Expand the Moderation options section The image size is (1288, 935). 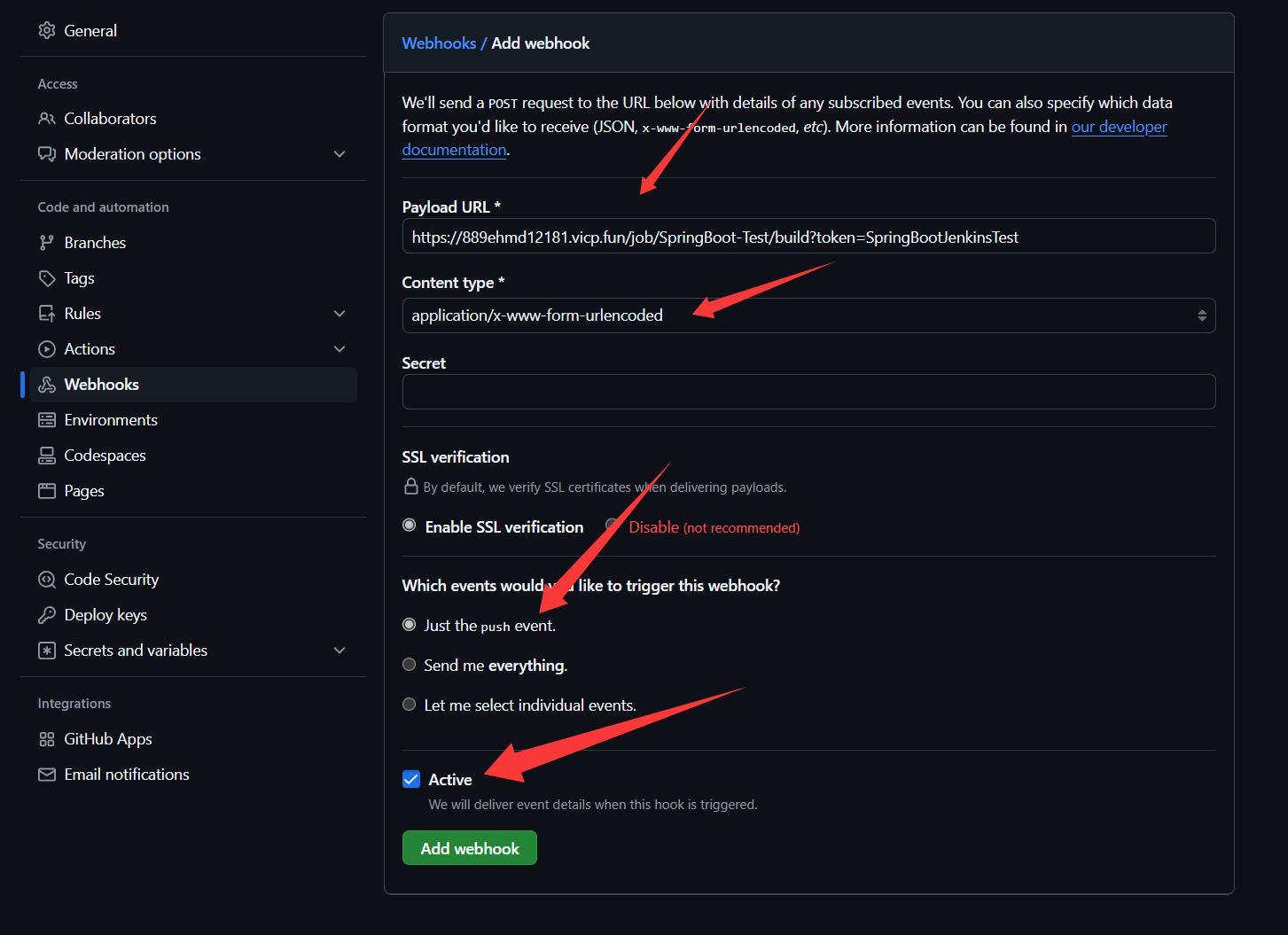tap(340, 154)
